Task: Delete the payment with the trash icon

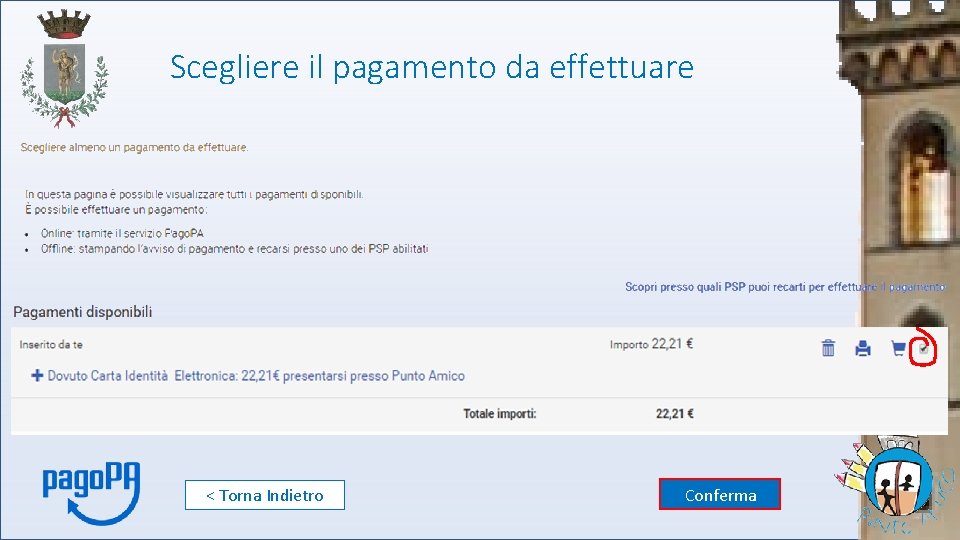Action: pos(828,348)
